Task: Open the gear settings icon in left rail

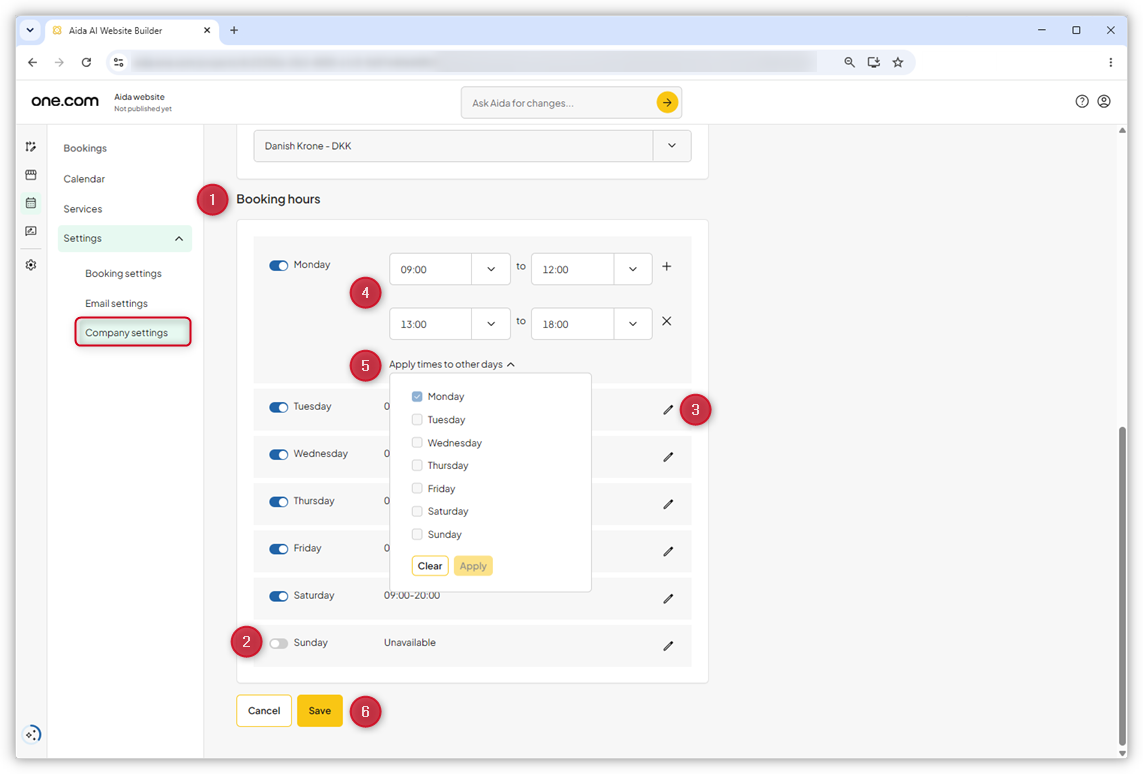Action: [x=31, y=265]
